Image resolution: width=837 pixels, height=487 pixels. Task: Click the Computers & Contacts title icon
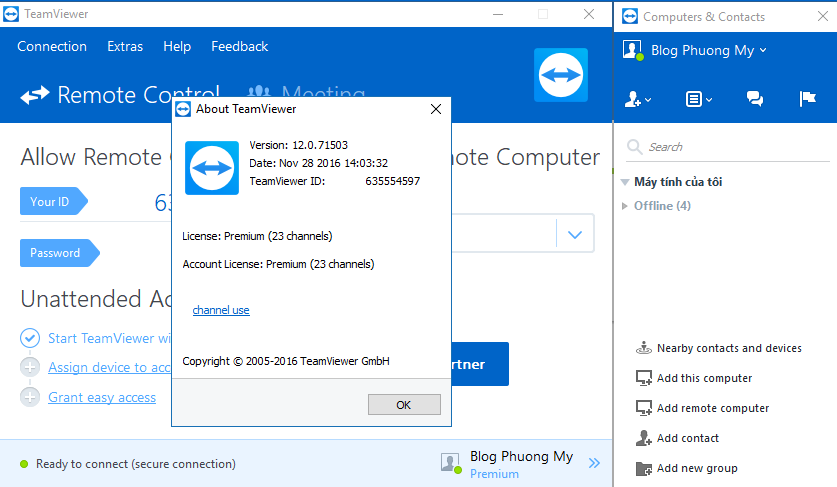[x=630, y=17]
